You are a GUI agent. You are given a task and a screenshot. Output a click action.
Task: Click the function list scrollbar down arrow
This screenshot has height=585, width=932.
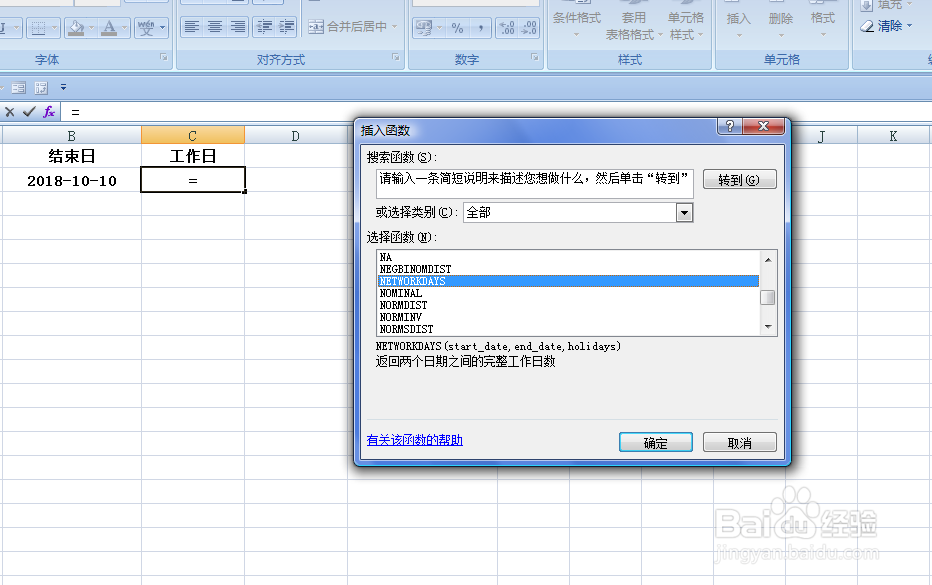coord(768,326)
